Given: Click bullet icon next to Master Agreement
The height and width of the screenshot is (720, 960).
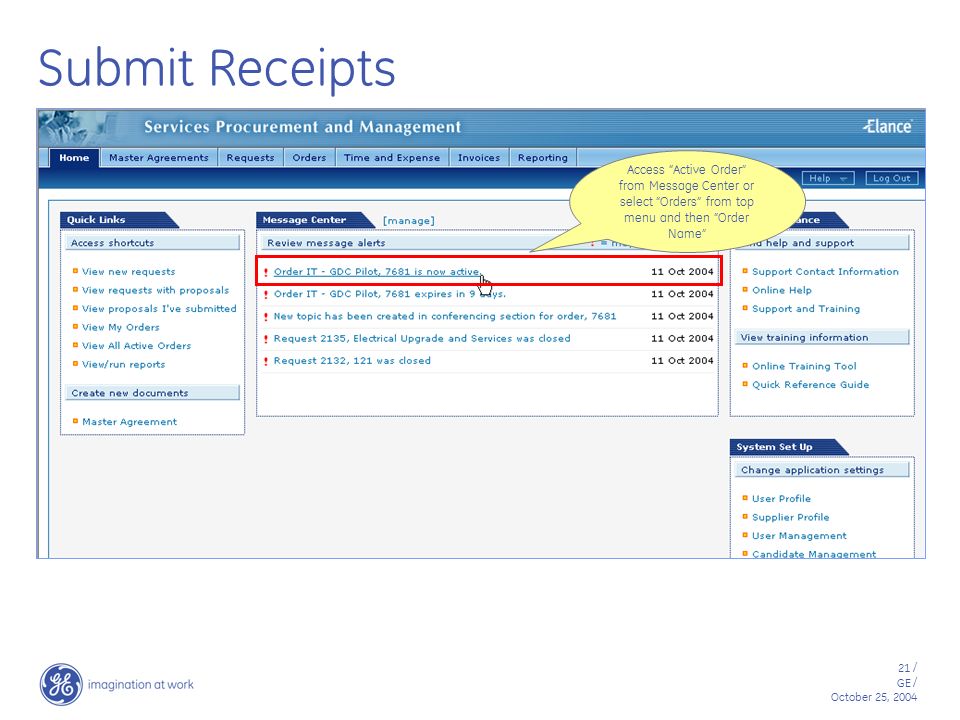Looking at the screenshot, I should pyautogui.click(x=75, y=421).
